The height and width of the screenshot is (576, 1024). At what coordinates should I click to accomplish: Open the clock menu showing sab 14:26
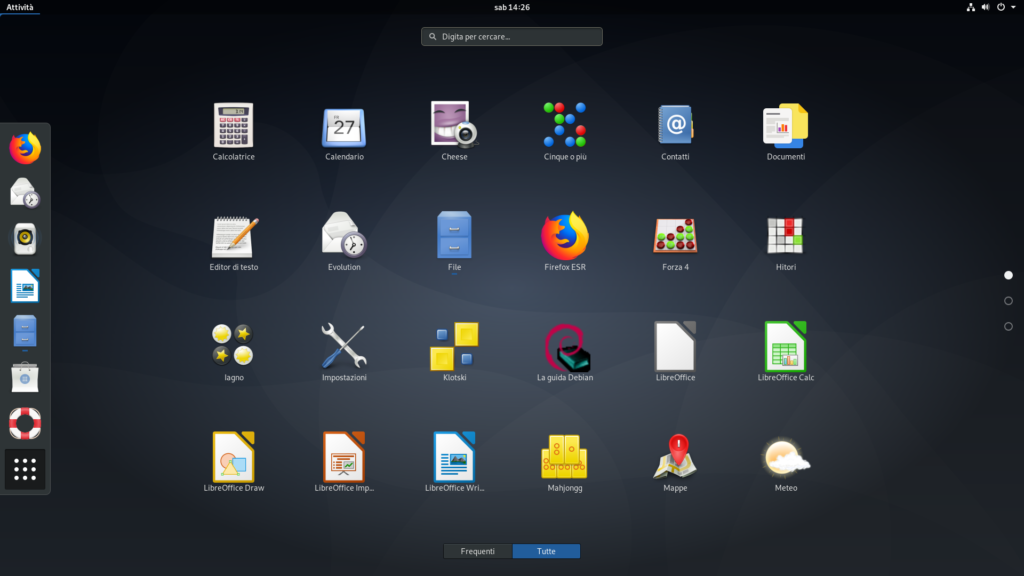(x=511, y=7)
